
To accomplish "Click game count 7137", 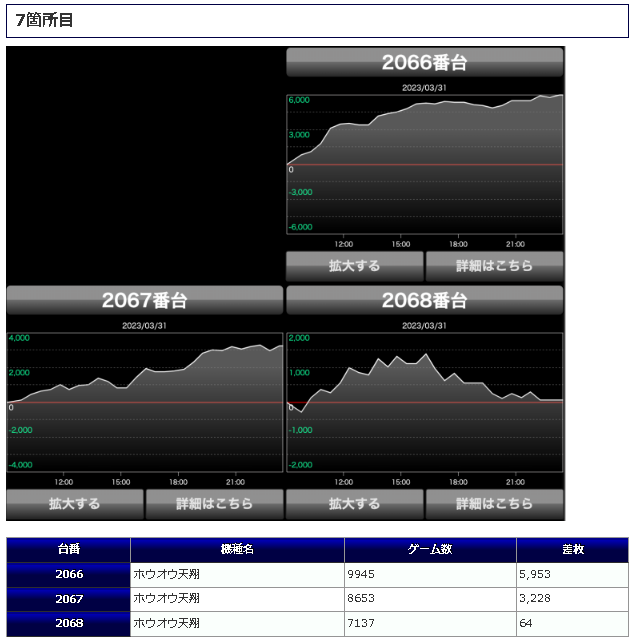I will [361, 623].
